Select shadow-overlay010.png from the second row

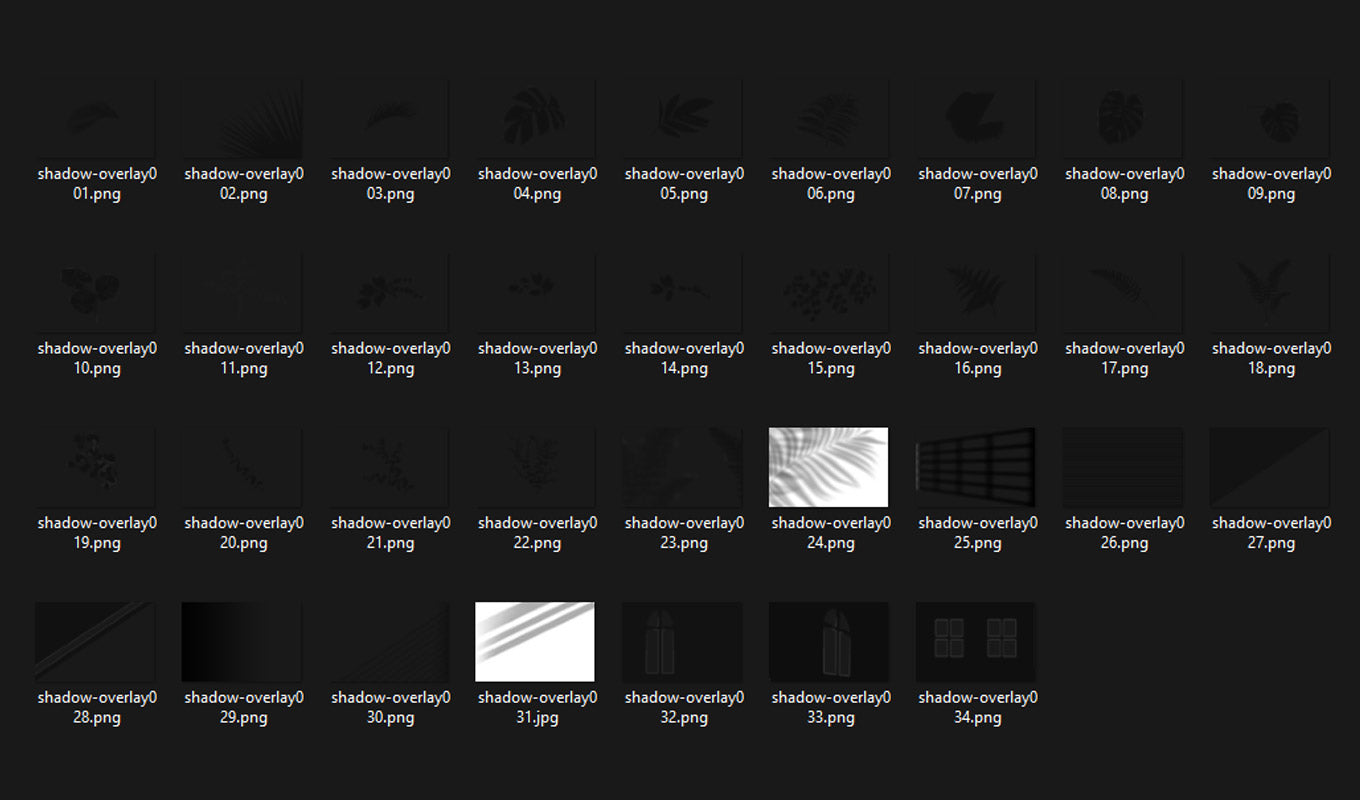pos(95,290)
